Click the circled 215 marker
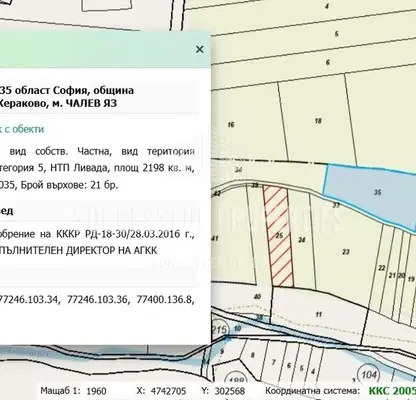This screenshot has height=400, width=416. (x=220, y=330)
